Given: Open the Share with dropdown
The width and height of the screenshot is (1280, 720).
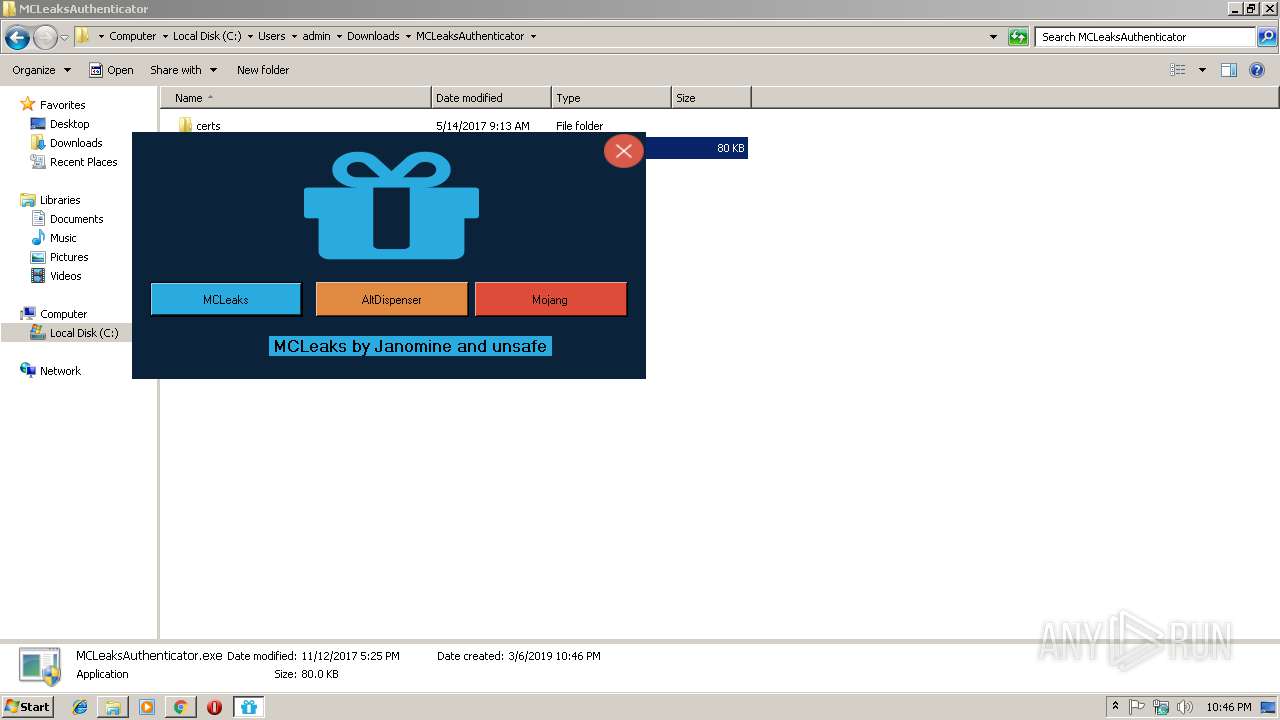Looking at the screenshot, I should pyautogui.click(x=183, y=70).
